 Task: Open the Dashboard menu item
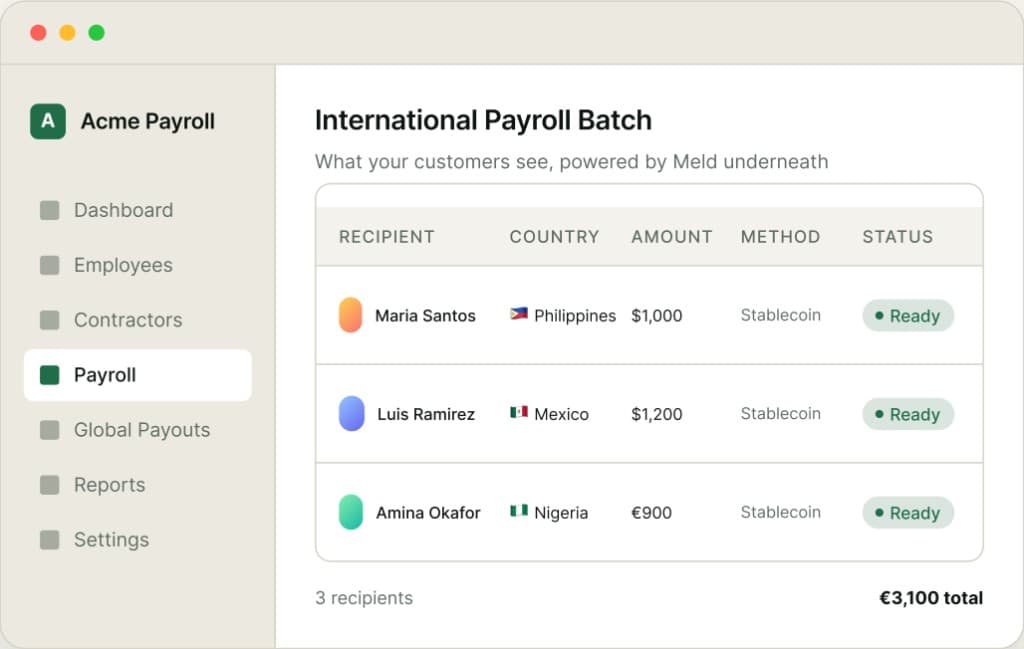coord(138,210)
